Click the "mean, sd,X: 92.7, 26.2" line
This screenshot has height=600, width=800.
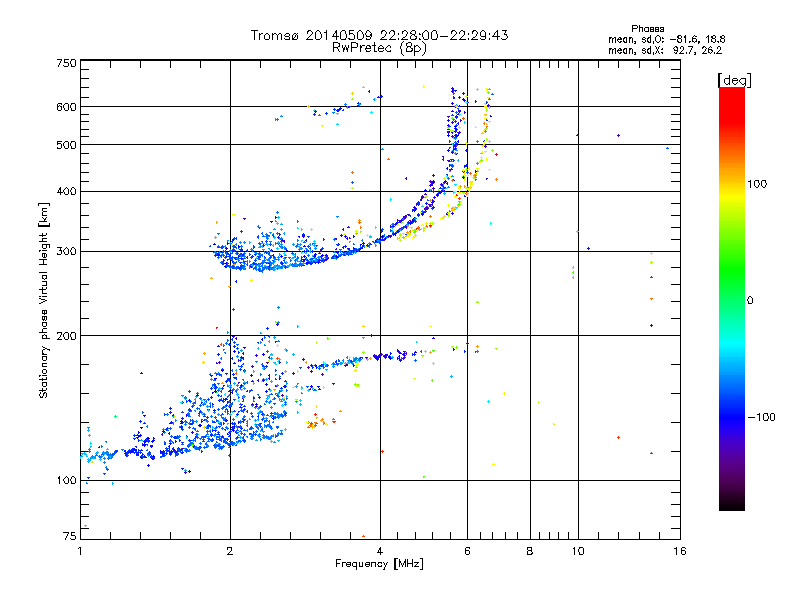pyautogui.click(x=665, y=50)
